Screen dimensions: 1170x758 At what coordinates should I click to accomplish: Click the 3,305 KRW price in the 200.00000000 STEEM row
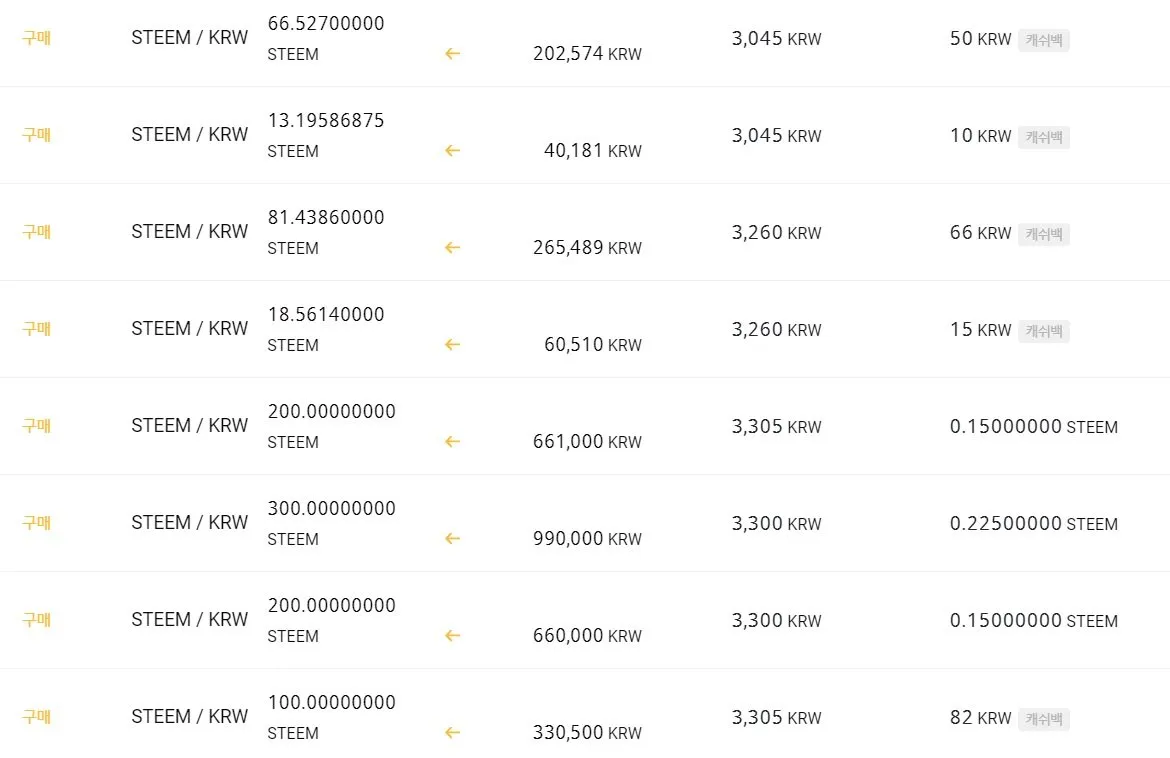(x=776, y=427)
